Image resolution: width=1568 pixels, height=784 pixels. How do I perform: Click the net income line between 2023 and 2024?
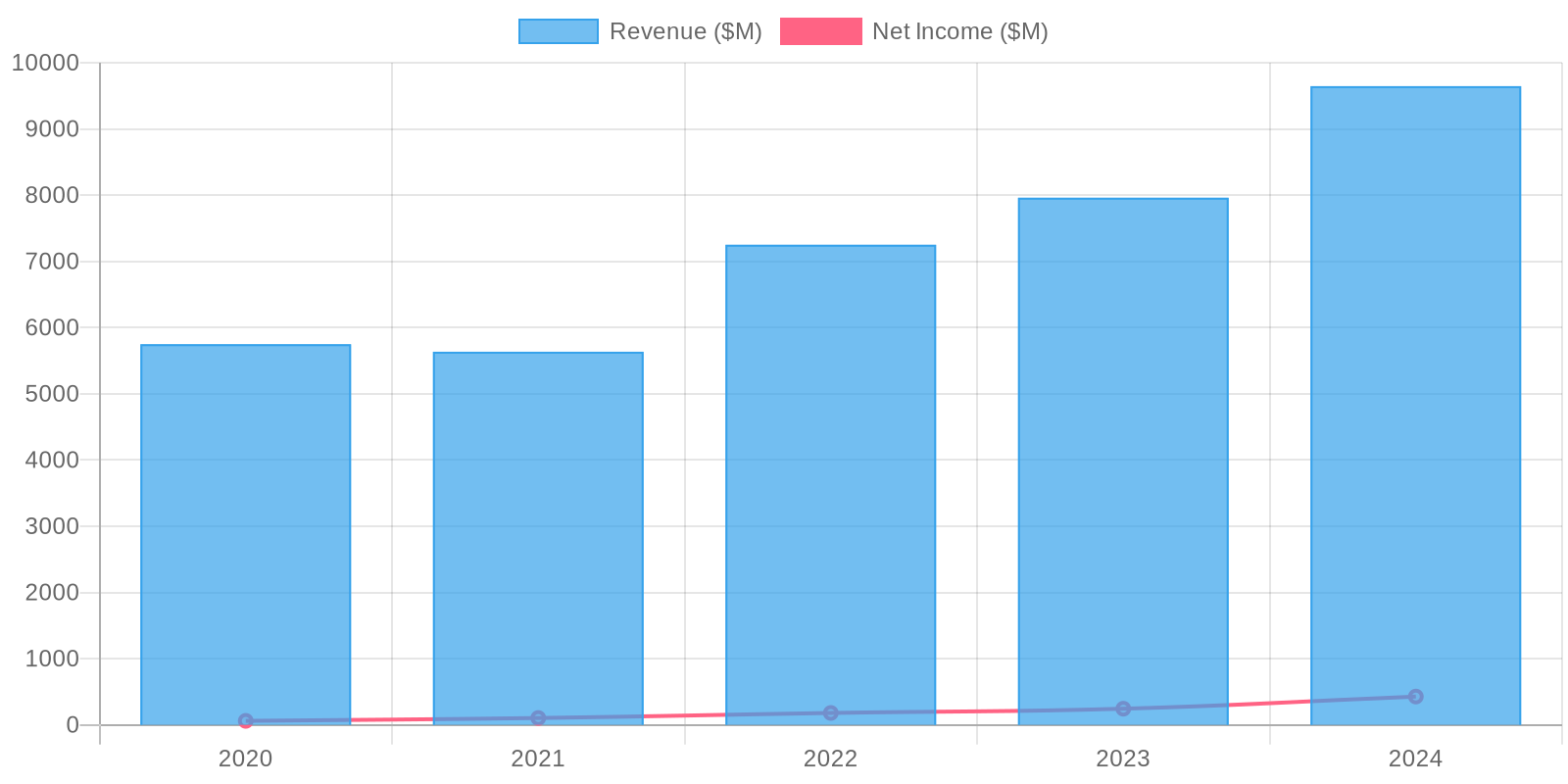pyautogui.click(x=1269, y=704)
